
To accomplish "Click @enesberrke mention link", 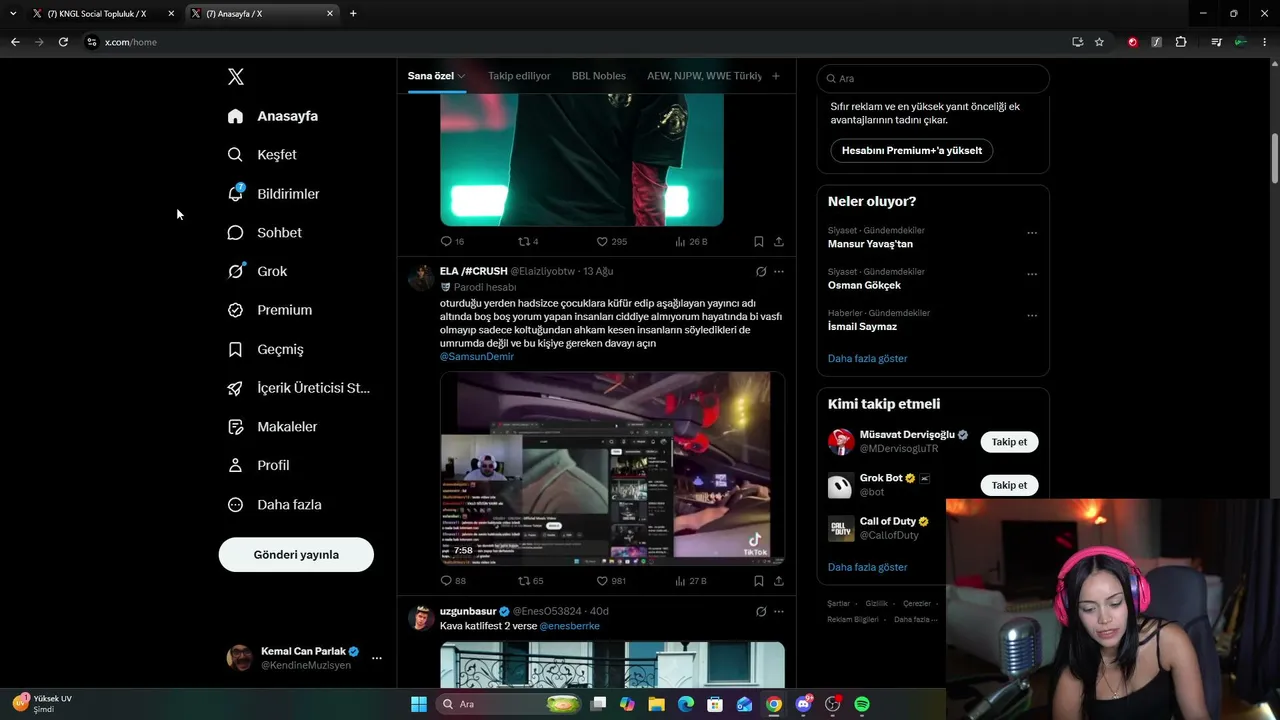I will (570, 626).
